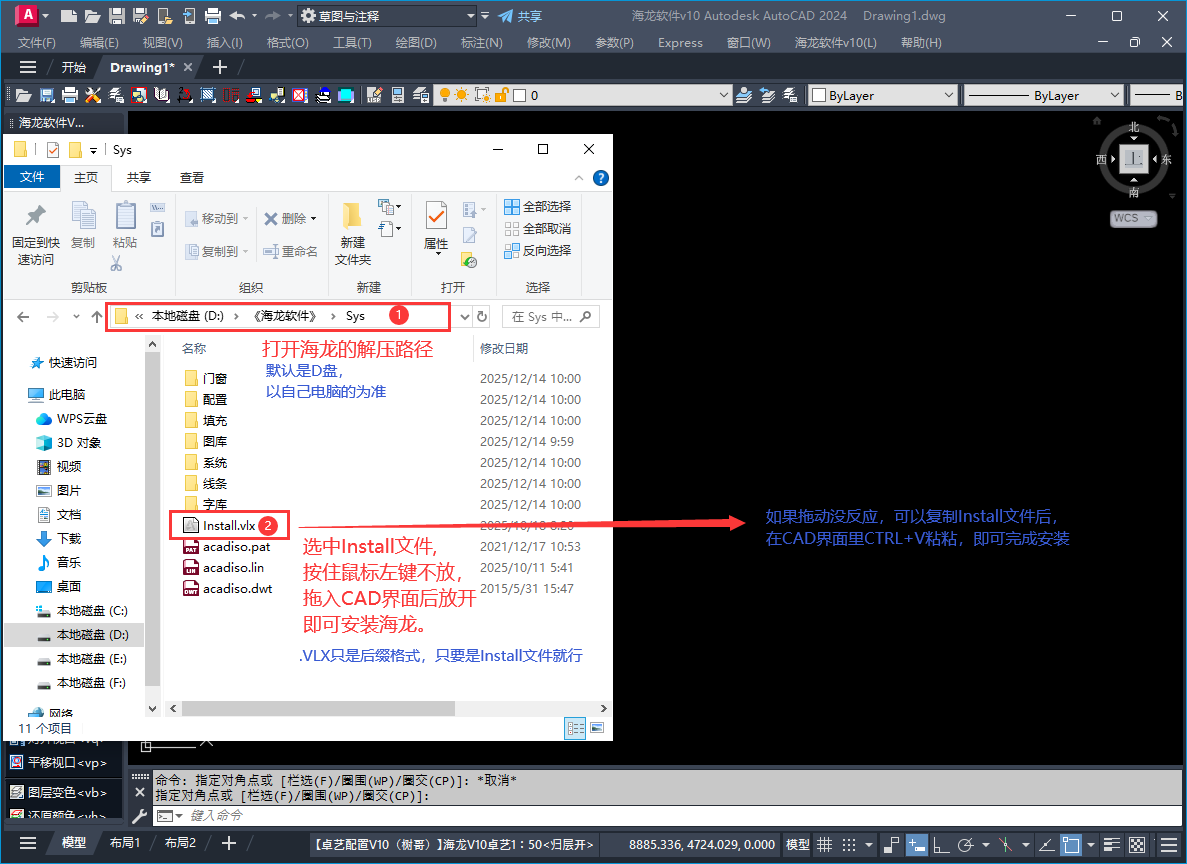This screenshot has width=1187, height=864.
Task: Toggle polar tracking in the status bar
Action: [x=967, y=844]
